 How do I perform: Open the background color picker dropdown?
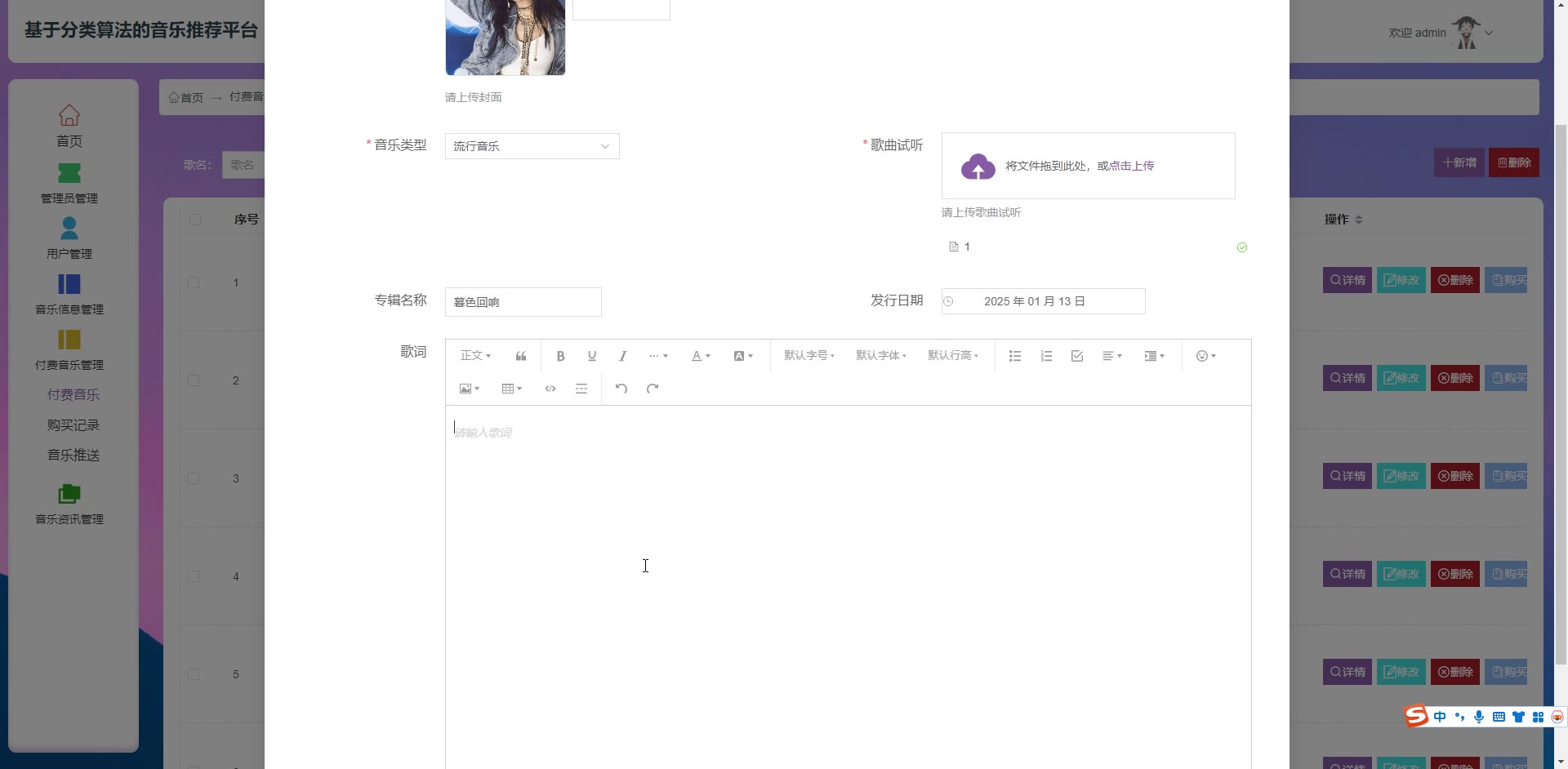[x=743, y=356]
